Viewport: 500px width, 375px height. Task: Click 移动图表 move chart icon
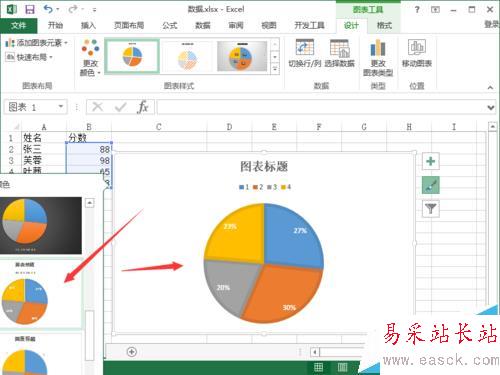[417, 53]
